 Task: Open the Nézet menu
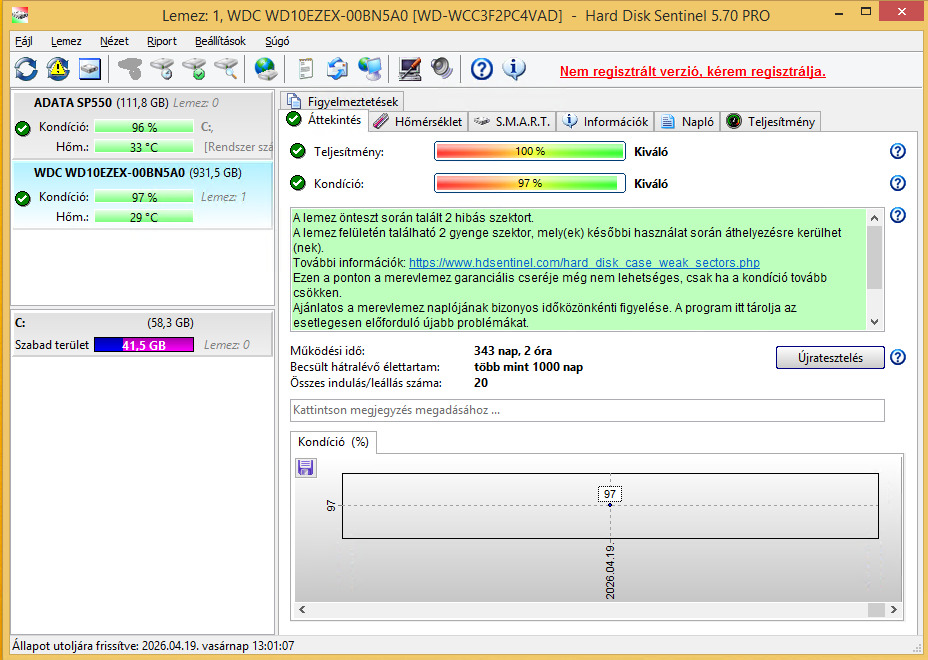(x=114, y=41)
